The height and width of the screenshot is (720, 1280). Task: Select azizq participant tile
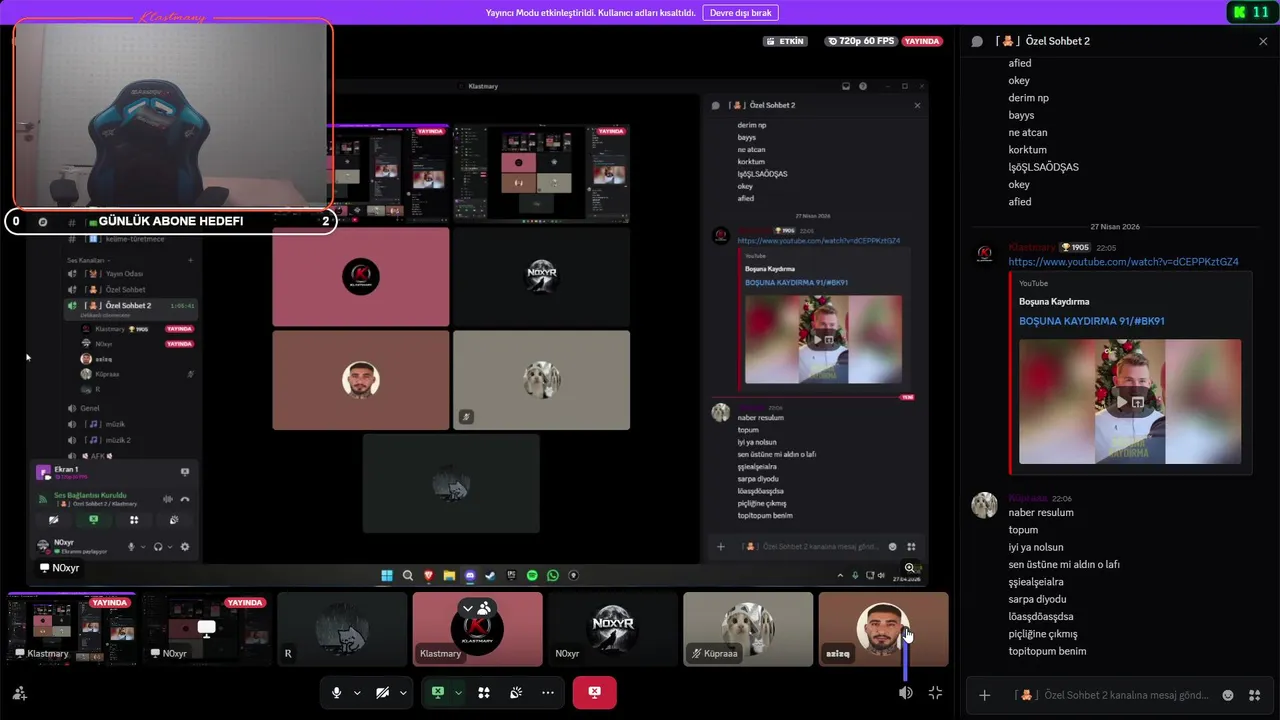tap(883, 629)
